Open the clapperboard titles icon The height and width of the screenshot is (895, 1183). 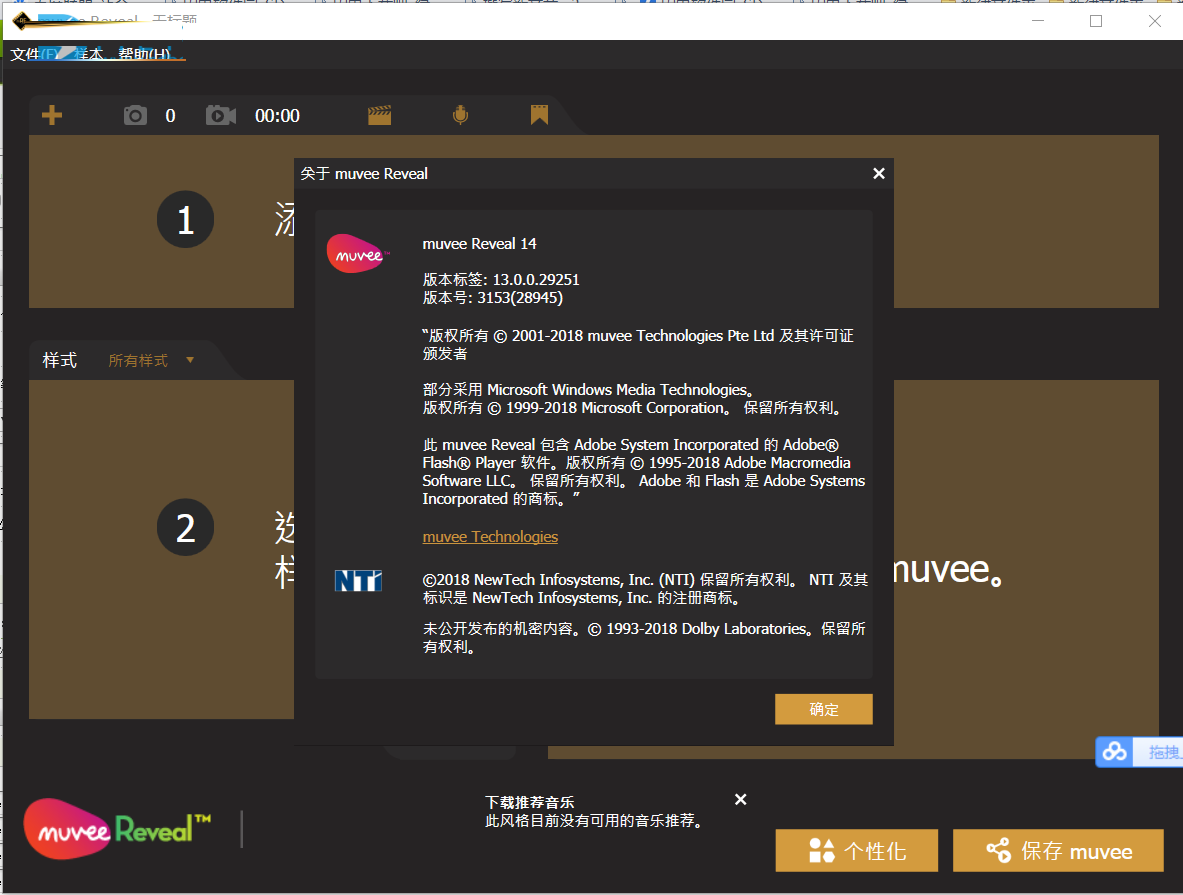point(379,115)
